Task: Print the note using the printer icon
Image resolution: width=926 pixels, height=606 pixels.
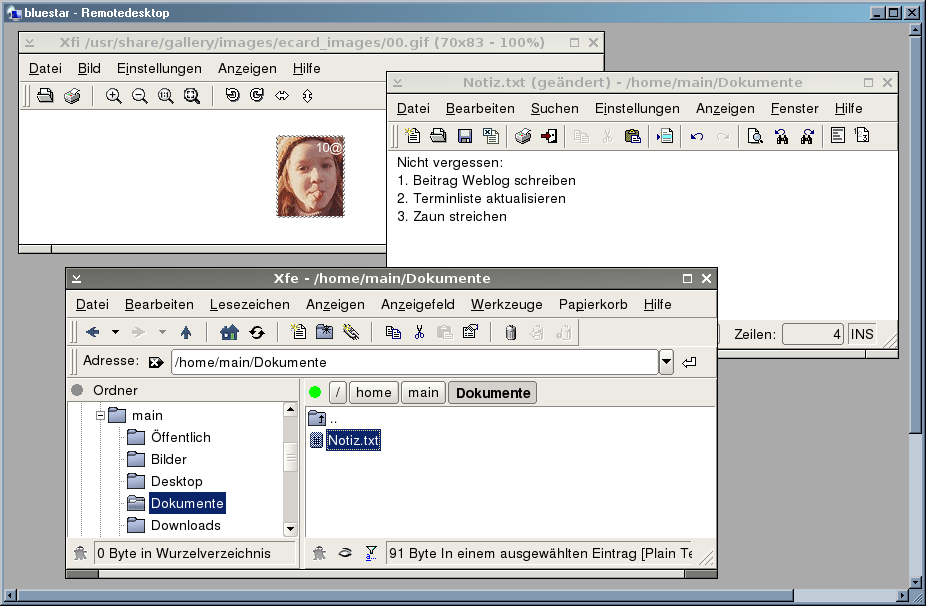Action: click(522, 136)
